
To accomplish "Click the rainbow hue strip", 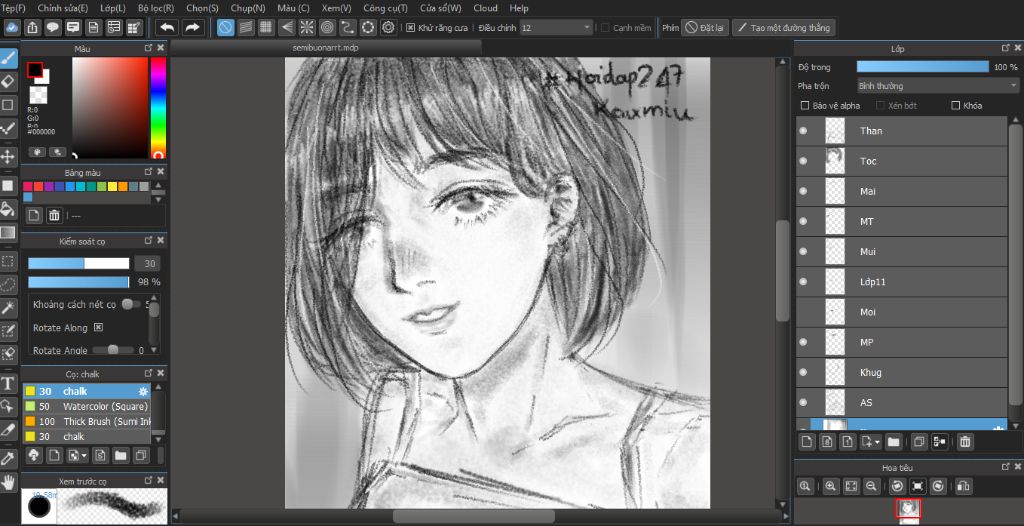I will tap(158, 108).
